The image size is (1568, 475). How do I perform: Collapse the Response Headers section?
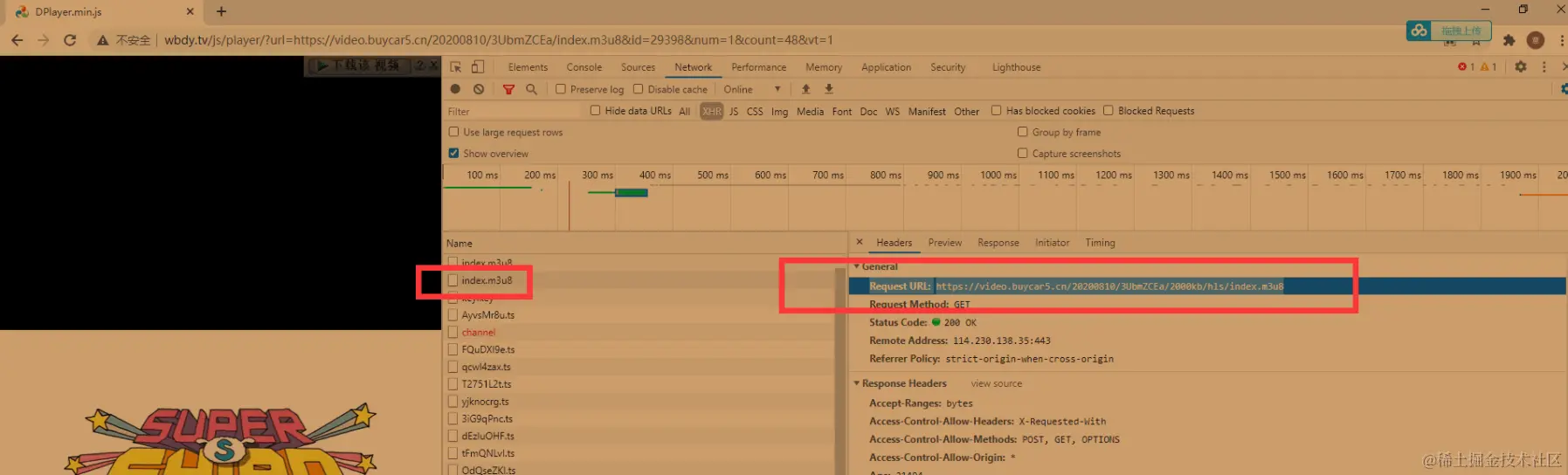pyautogui.click(x=857, y=383)
